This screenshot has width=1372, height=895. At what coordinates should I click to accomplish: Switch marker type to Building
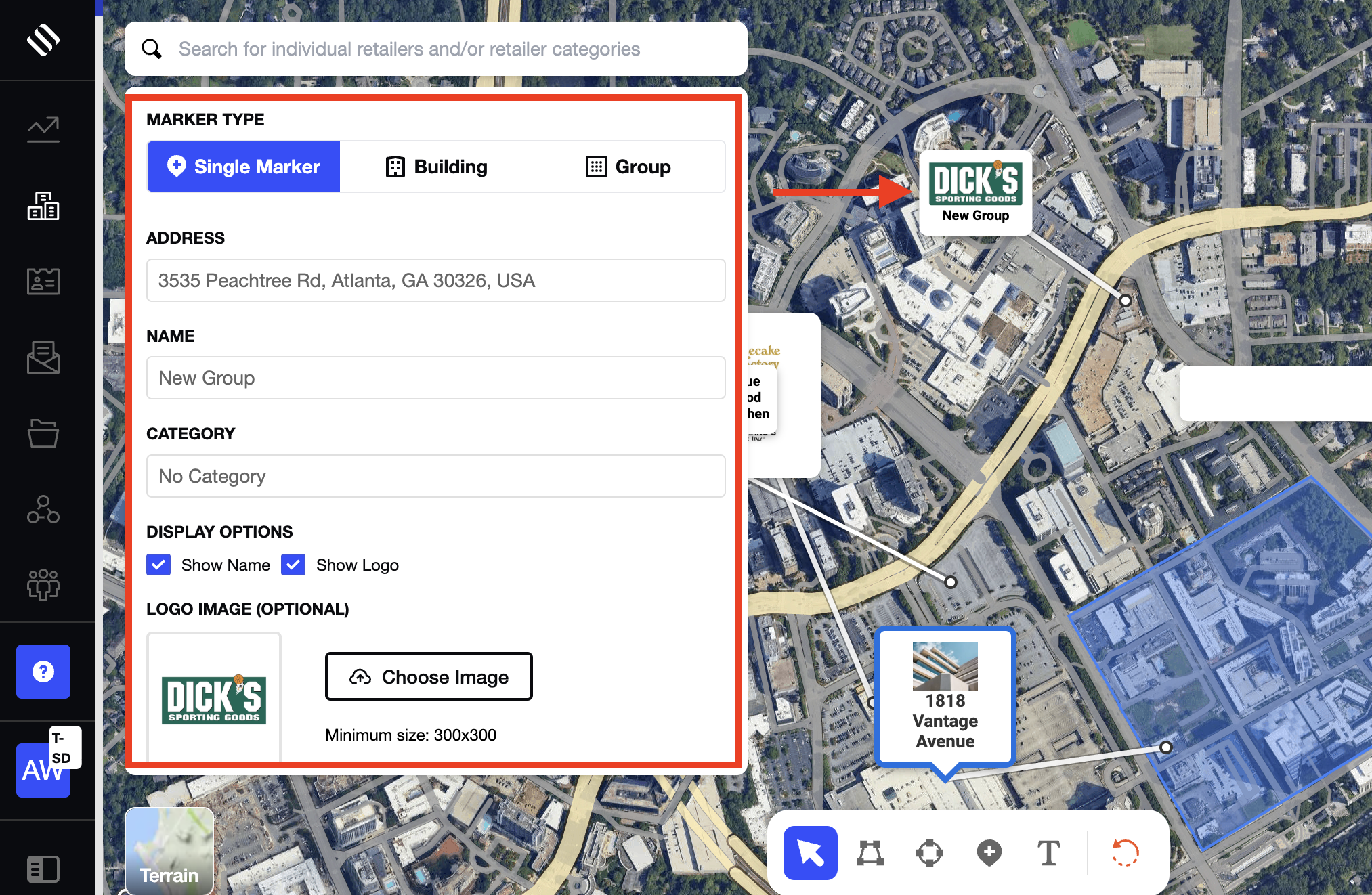click(437, 167)
